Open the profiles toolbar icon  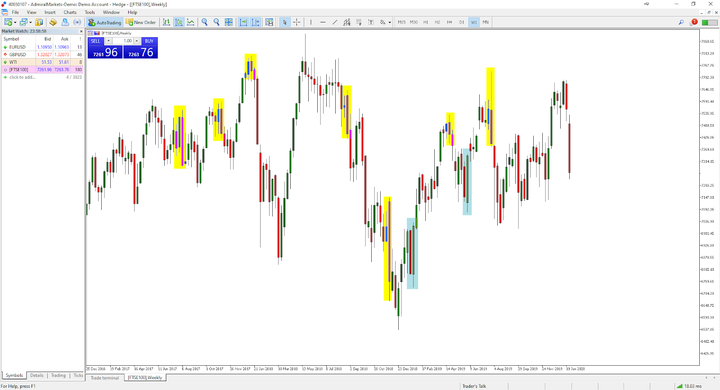(x=23, y=22)
